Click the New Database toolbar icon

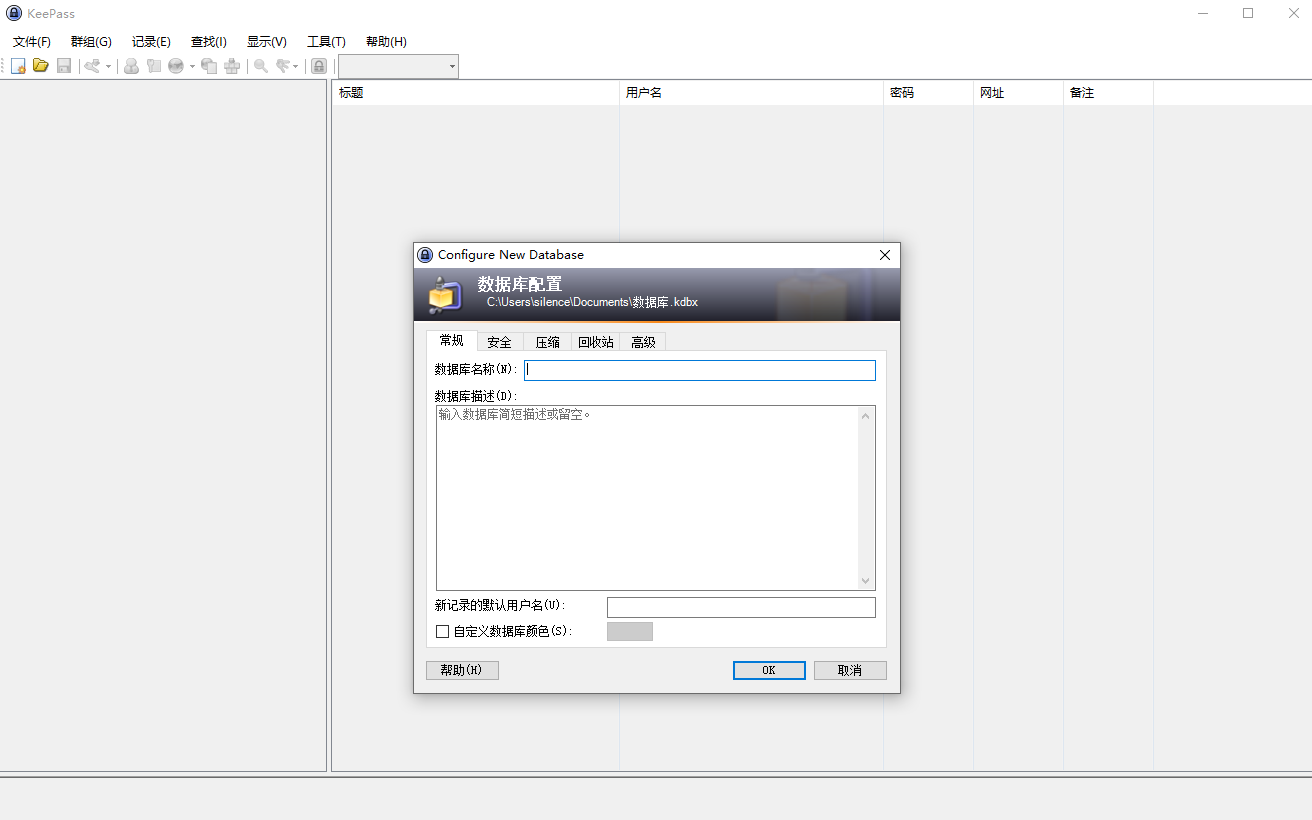[18, 66]
